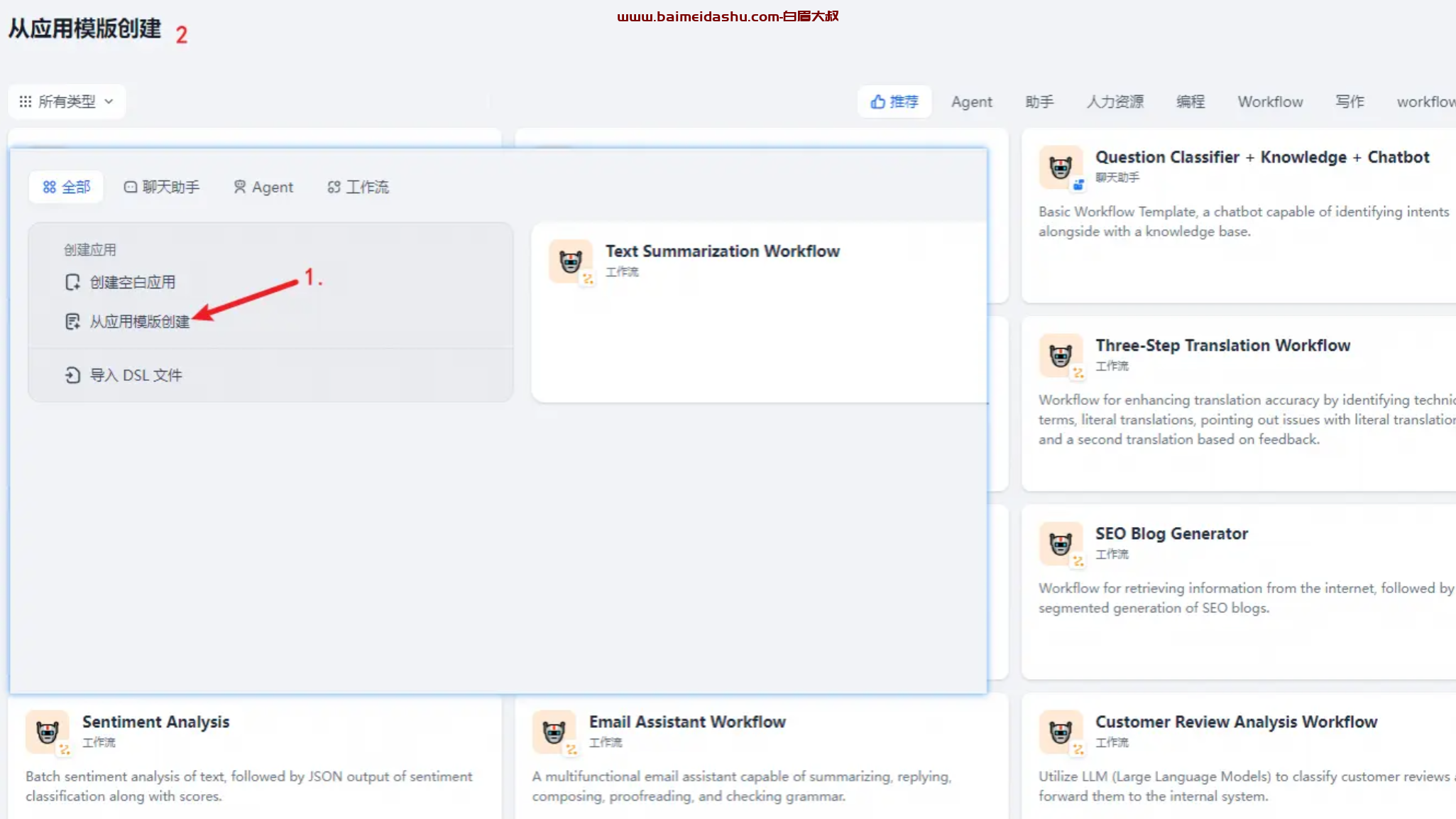Click the Three-Step Translation description text
1456x819 pixels.
pyautogui.click(x=1247, y=420)
